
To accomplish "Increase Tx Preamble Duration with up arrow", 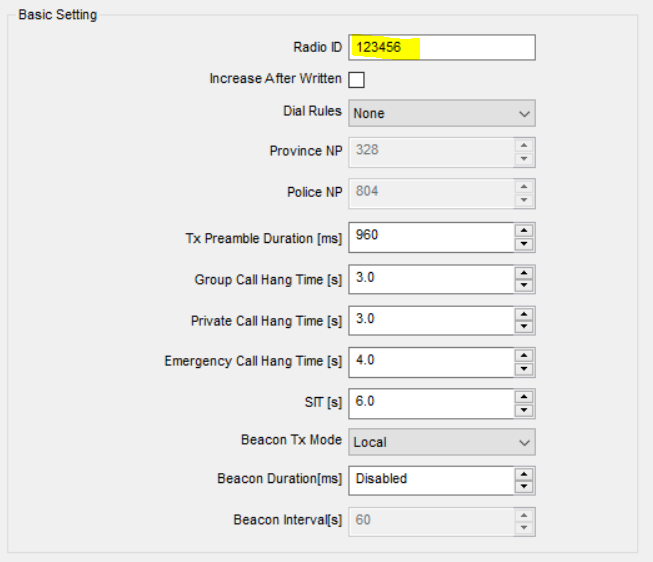I will 524,230.
